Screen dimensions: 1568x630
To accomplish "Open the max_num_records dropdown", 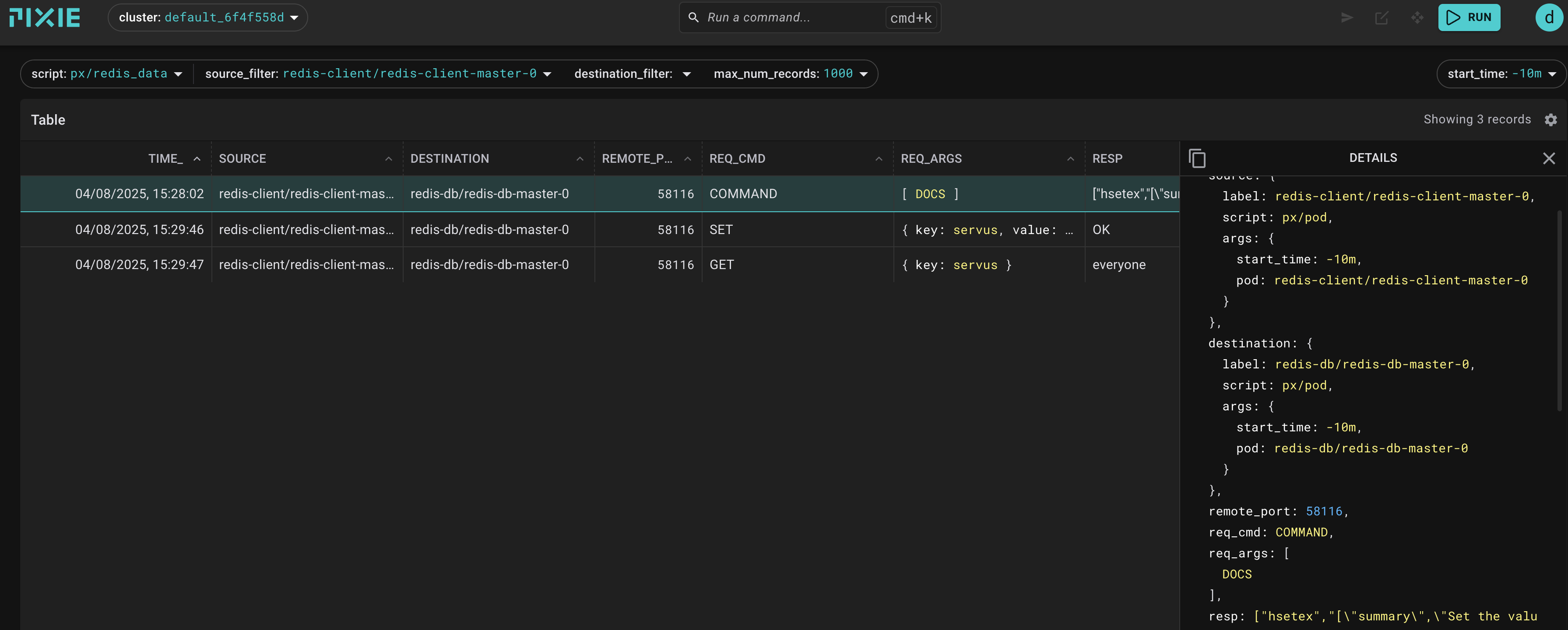I will [x=791, y=73].
